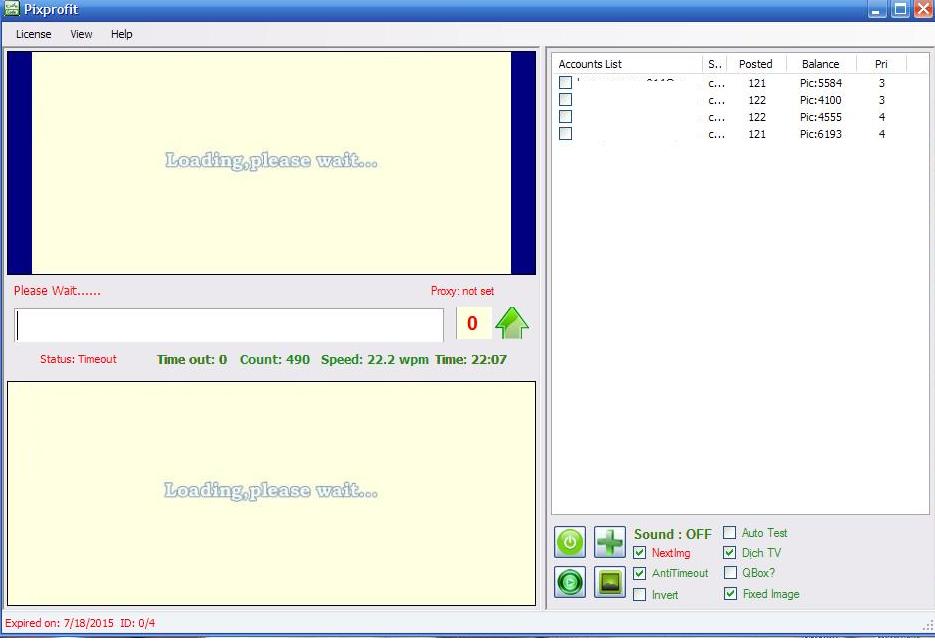Screen dimensions: 935x643
Task: Focus the captcha answer text field
Action: 229,325
